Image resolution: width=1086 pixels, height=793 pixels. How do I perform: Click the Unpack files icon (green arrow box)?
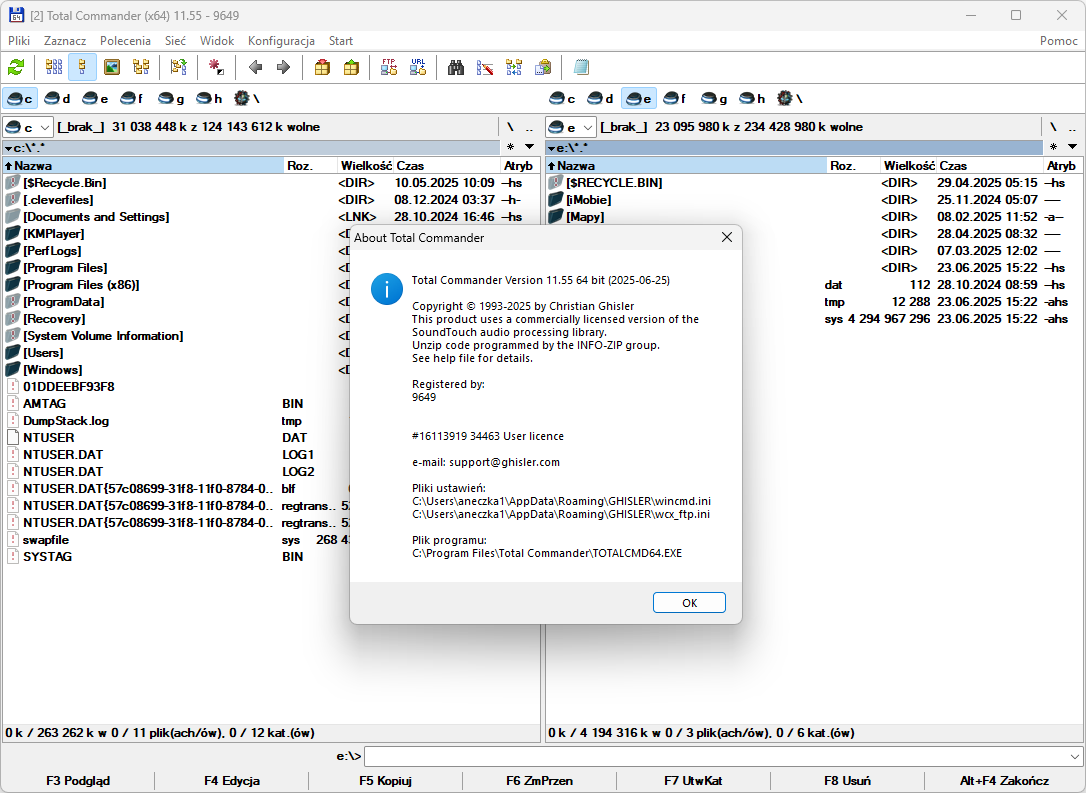pyautogui.click(x=351, y=67)
